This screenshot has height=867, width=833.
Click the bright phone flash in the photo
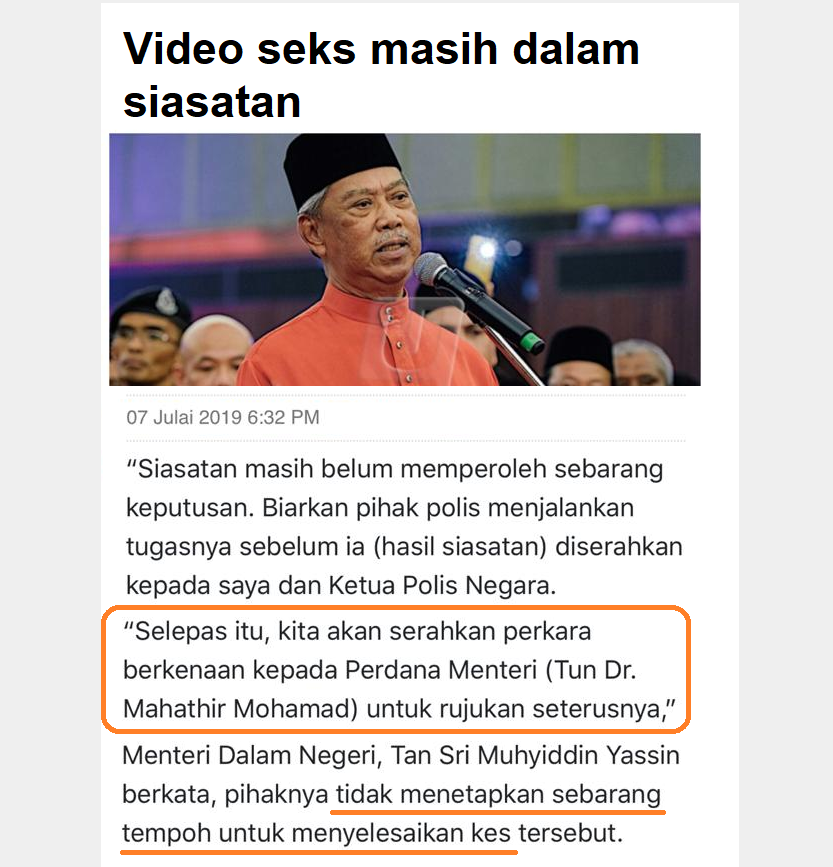point(486,250)
